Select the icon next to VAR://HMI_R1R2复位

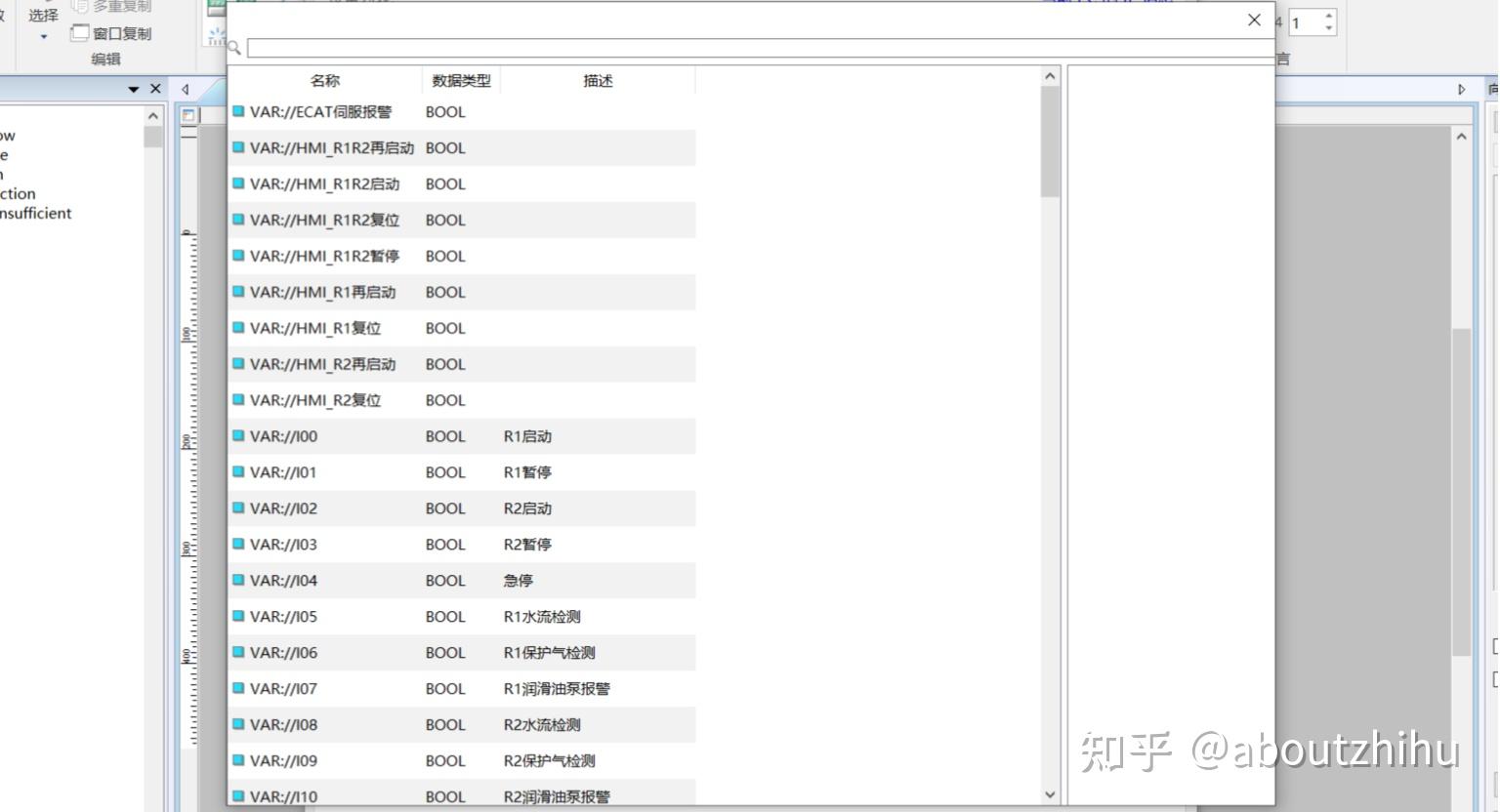tap(237, 220)
